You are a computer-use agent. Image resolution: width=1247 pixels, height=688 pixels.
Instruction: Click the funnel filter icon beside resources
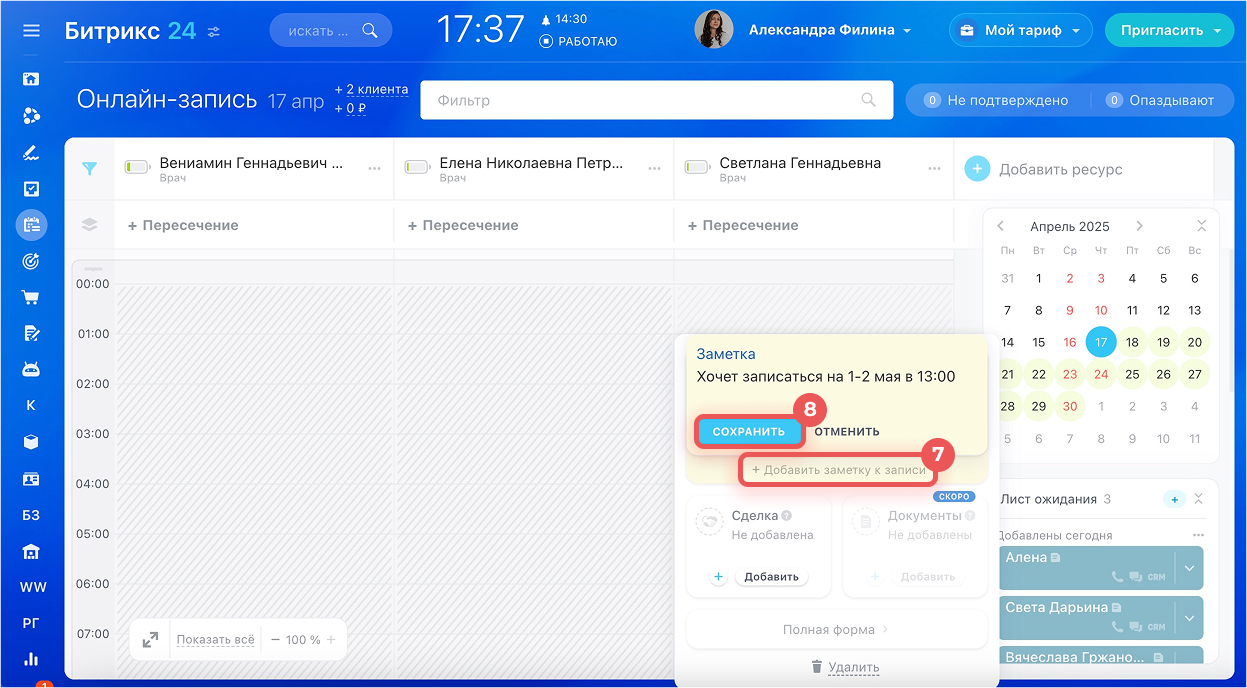(x=90, y=169)
